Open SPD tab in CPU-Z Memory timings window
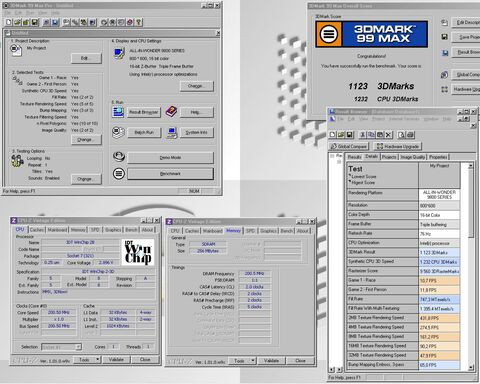 250,231
